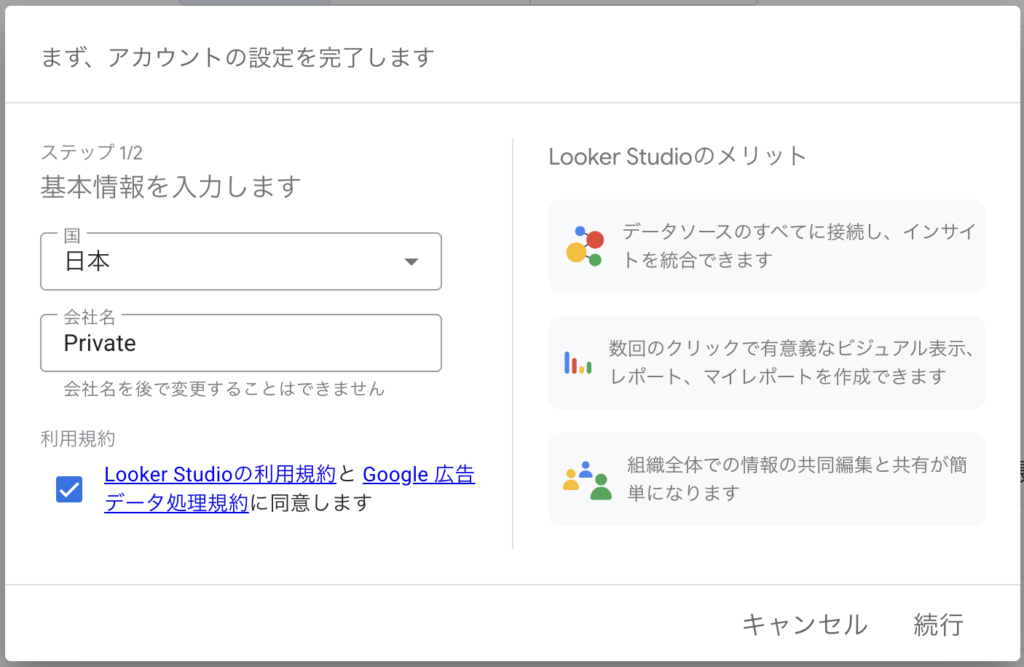Click the 基本情報を入力します heading

171,186
